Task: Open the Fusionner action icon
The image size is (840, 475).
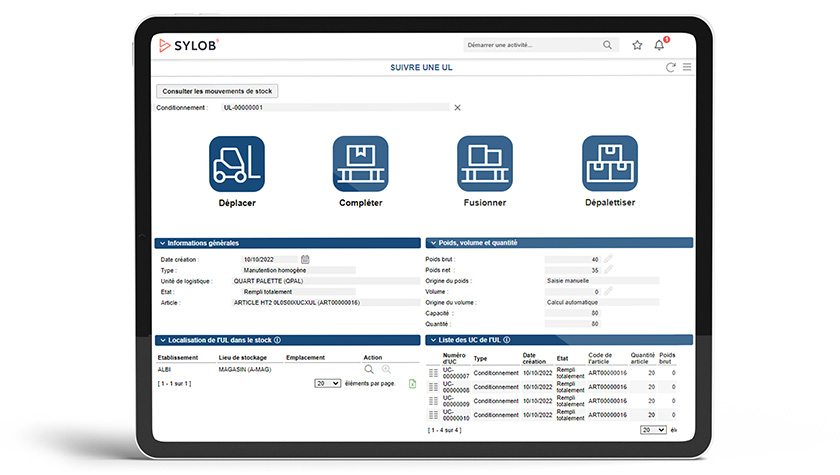Action: pyautogui.click(x=485, y=164)
